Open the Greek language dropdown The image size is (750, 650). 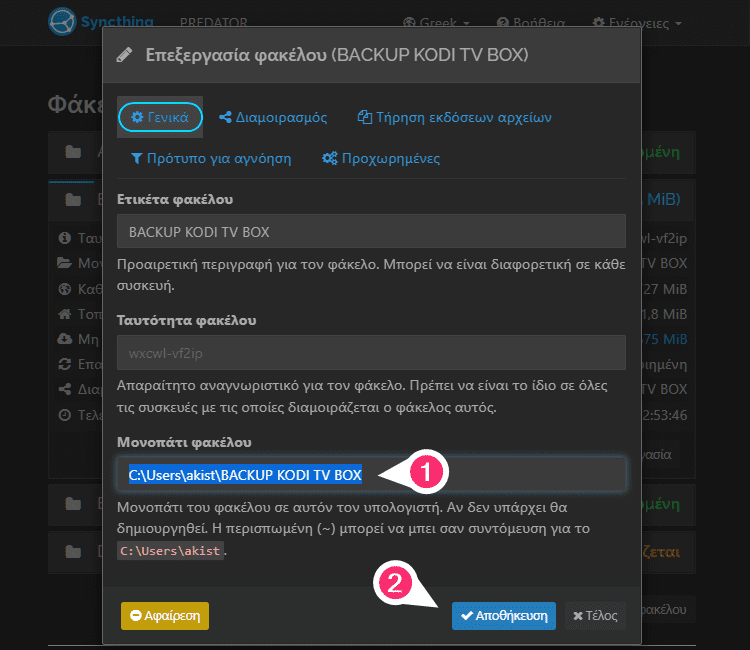[x=436, y=22]
